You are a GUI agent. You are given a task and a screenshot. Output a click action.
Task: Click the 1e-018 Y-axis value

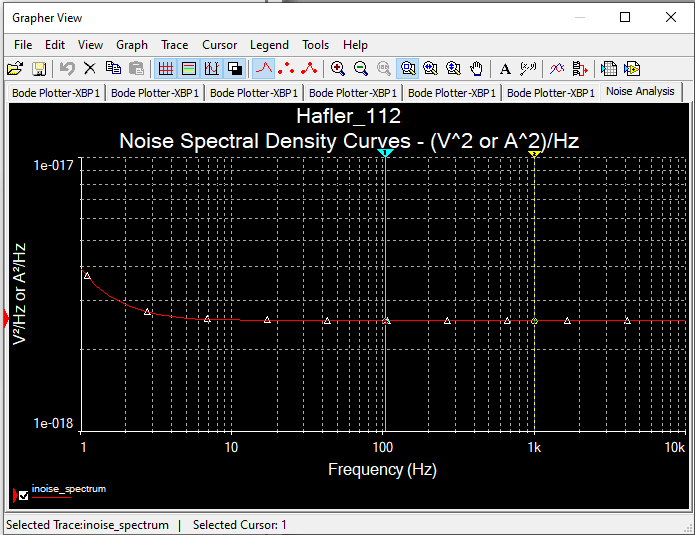(x=53, y=423)
